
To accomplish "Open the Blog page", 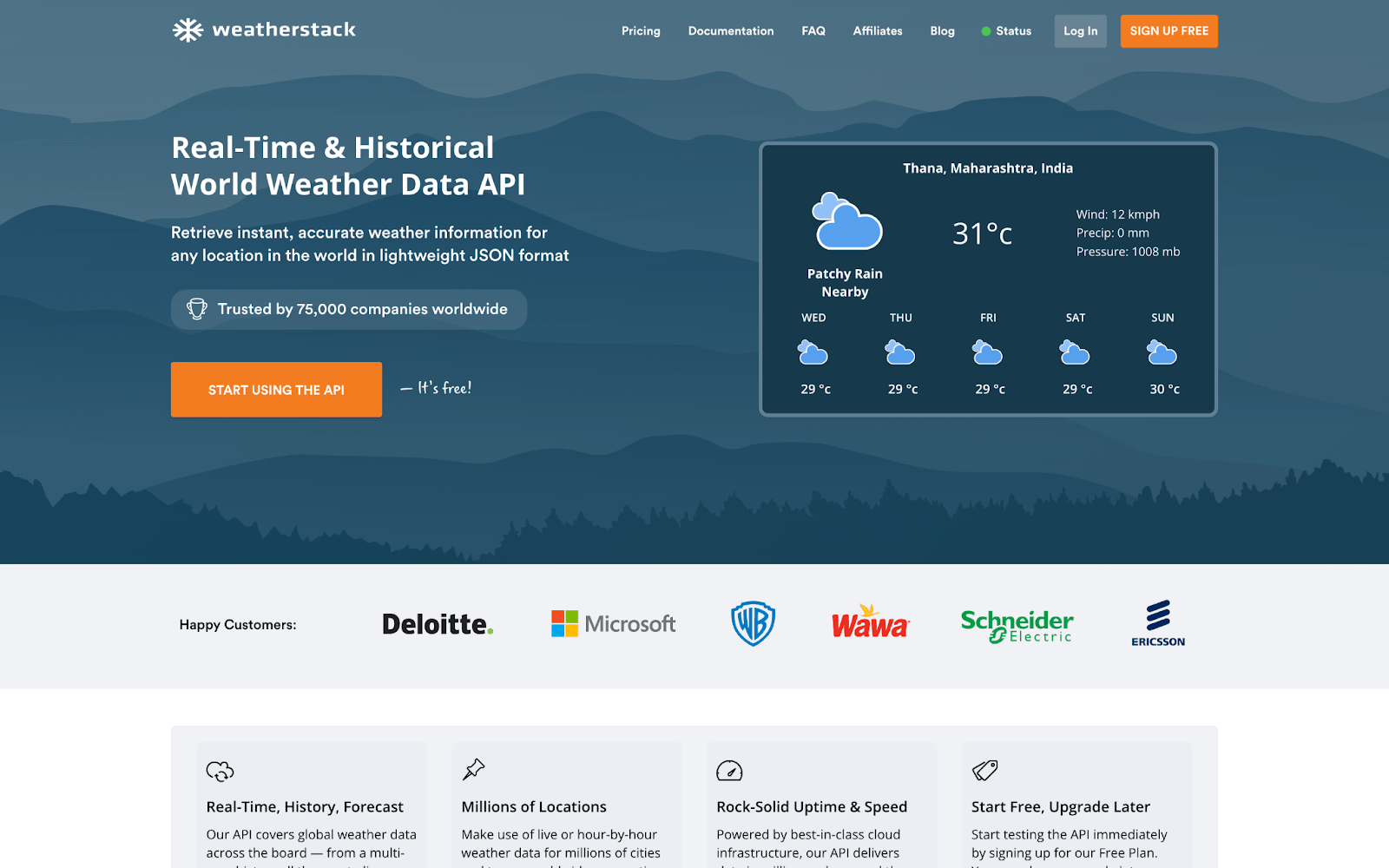I will [942, 31].
